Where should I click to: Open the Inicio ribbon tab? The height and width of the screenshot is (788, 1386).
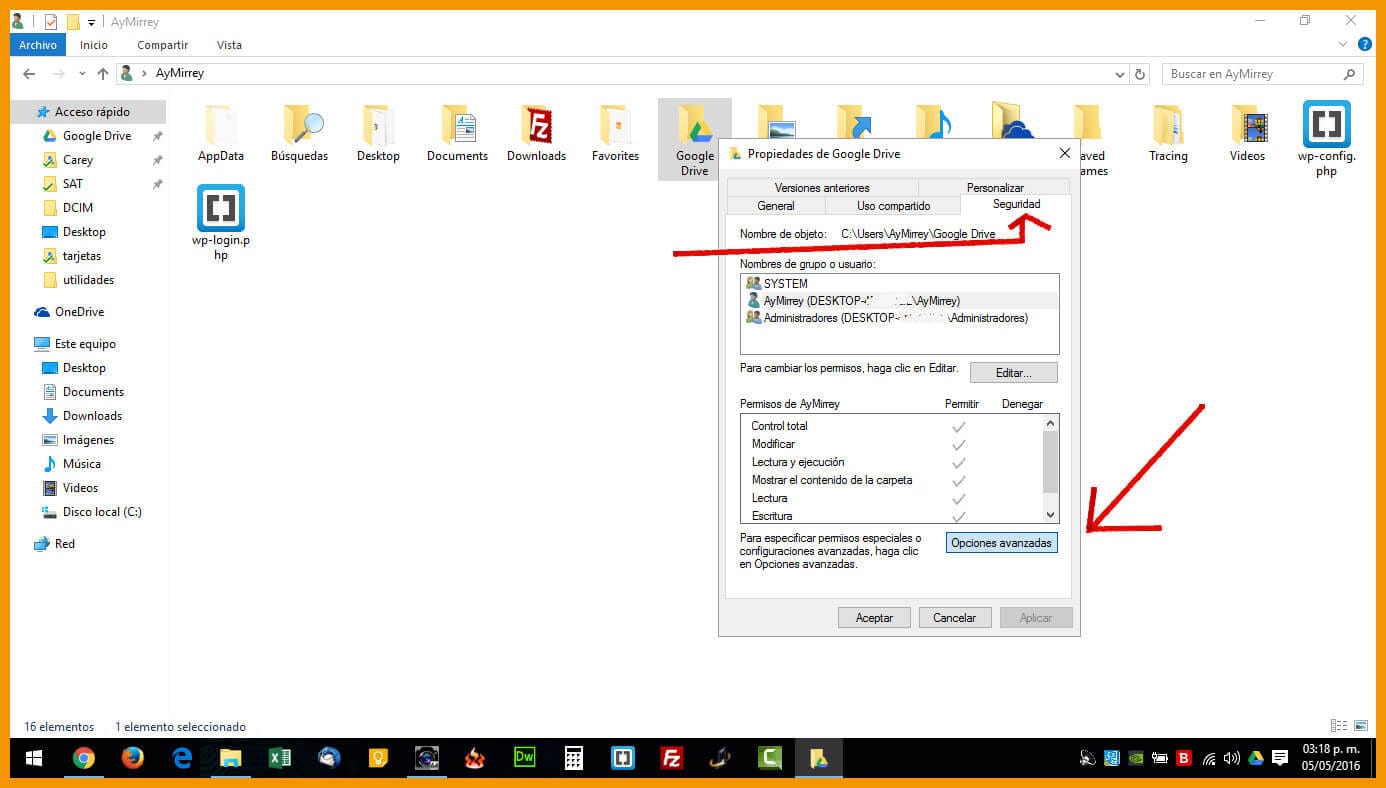click(x=94, y=45)
